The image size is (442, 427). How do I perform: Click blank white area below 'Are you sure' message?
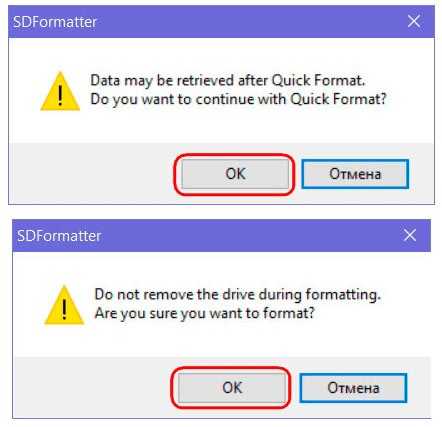[x=221, y=341]
